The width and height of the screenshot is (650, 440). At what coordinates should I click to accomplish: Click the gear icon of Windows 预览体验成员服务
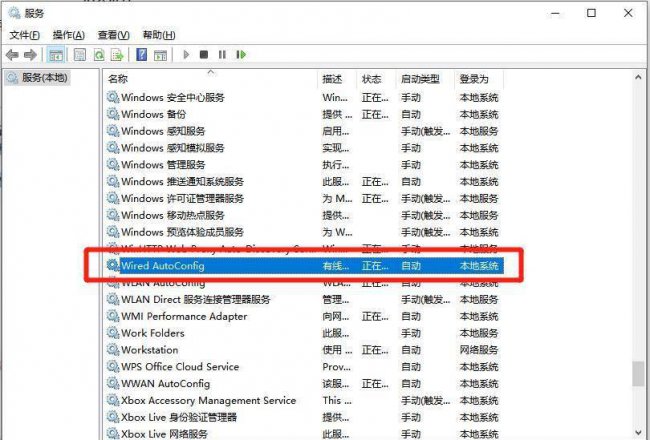coord(113,232)
